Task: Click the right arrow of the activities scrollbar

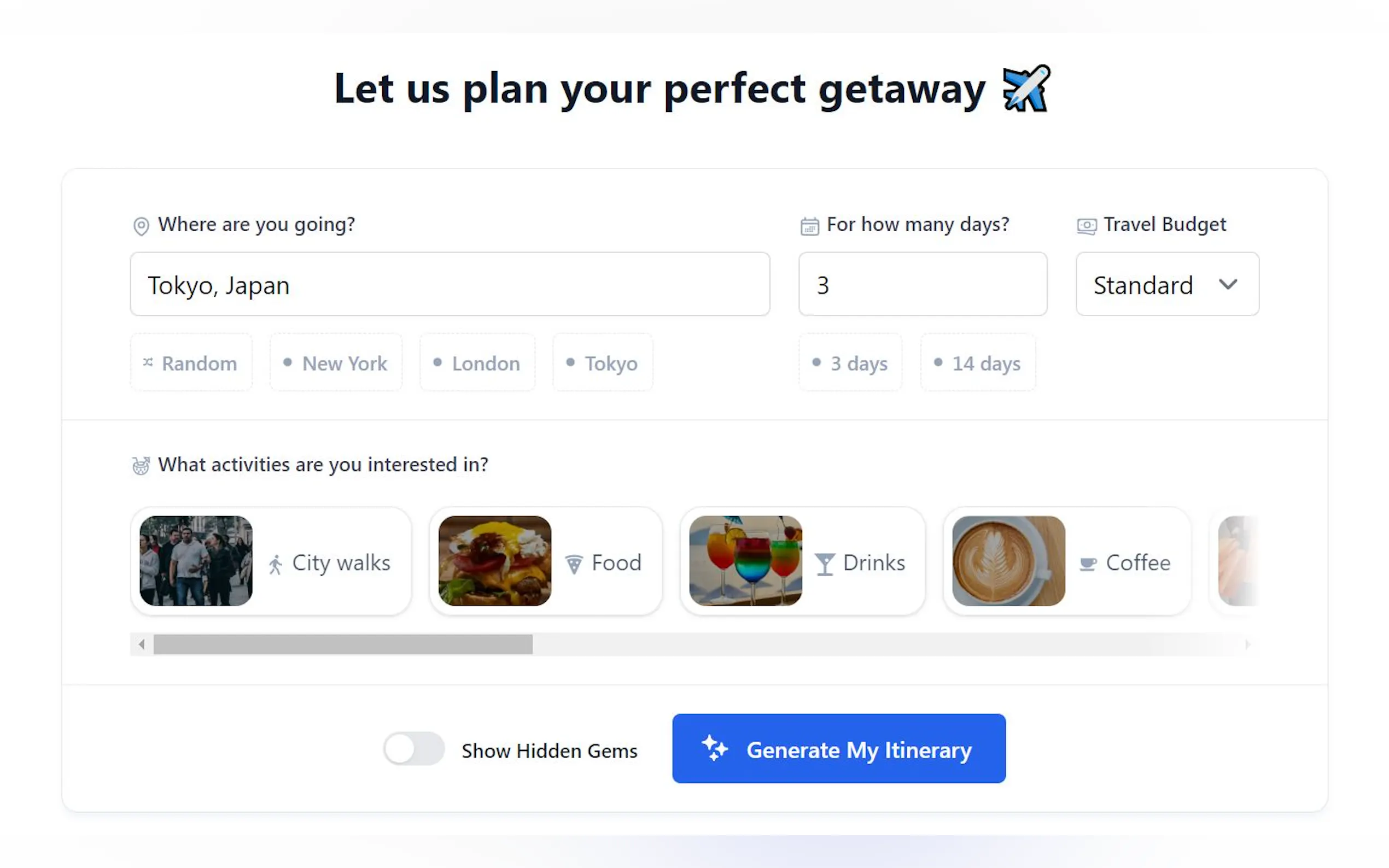Action: click(x=1247, y=644)
